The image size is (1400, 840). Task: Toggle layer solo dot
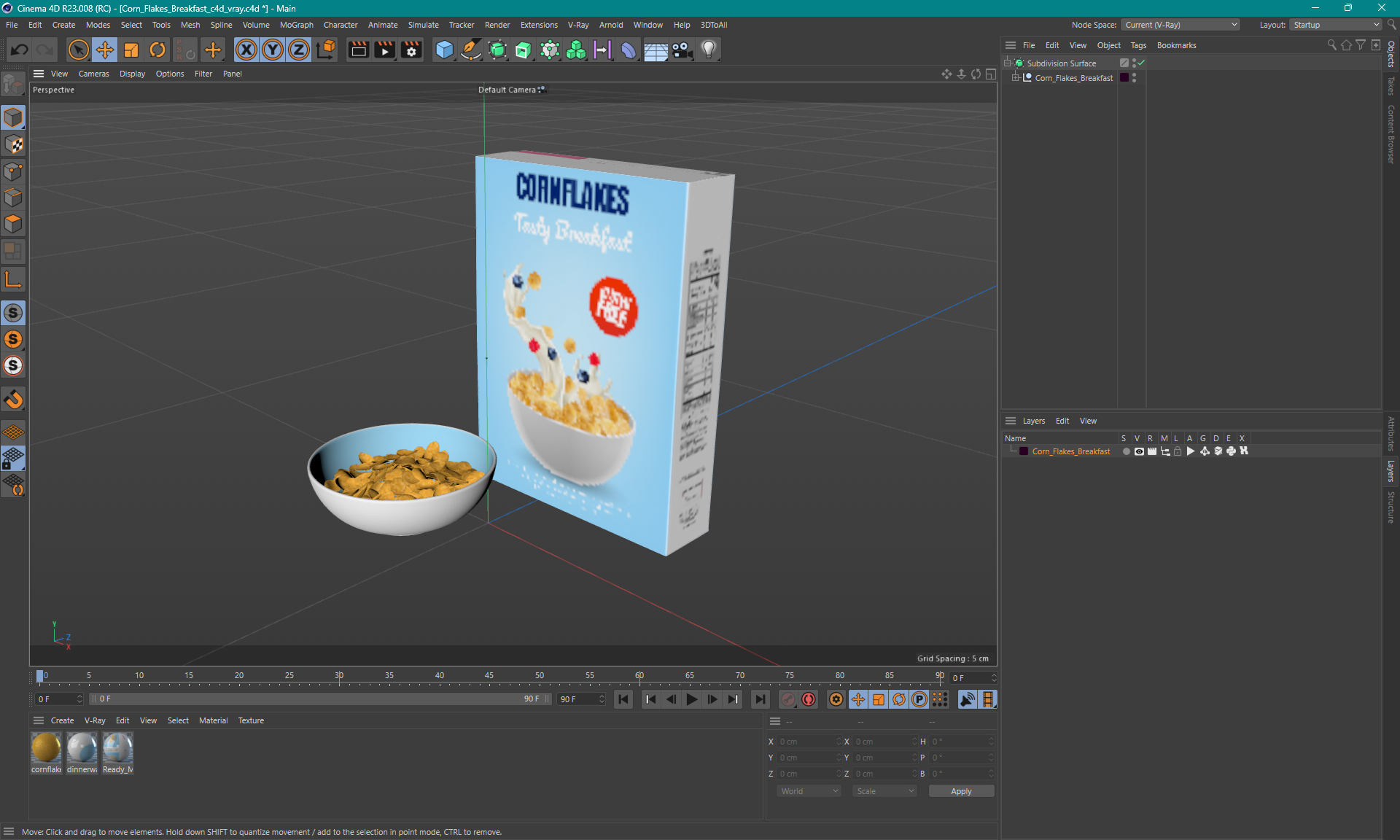[x=1126, y=451]
